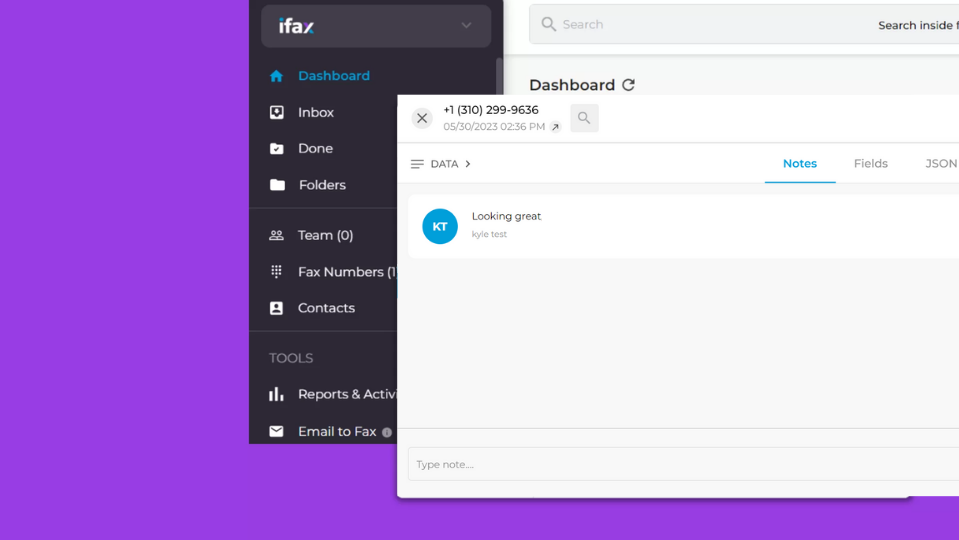Open Team (0) page
Image resolution: width=959 pixels, height=540 pixels.
325,235
